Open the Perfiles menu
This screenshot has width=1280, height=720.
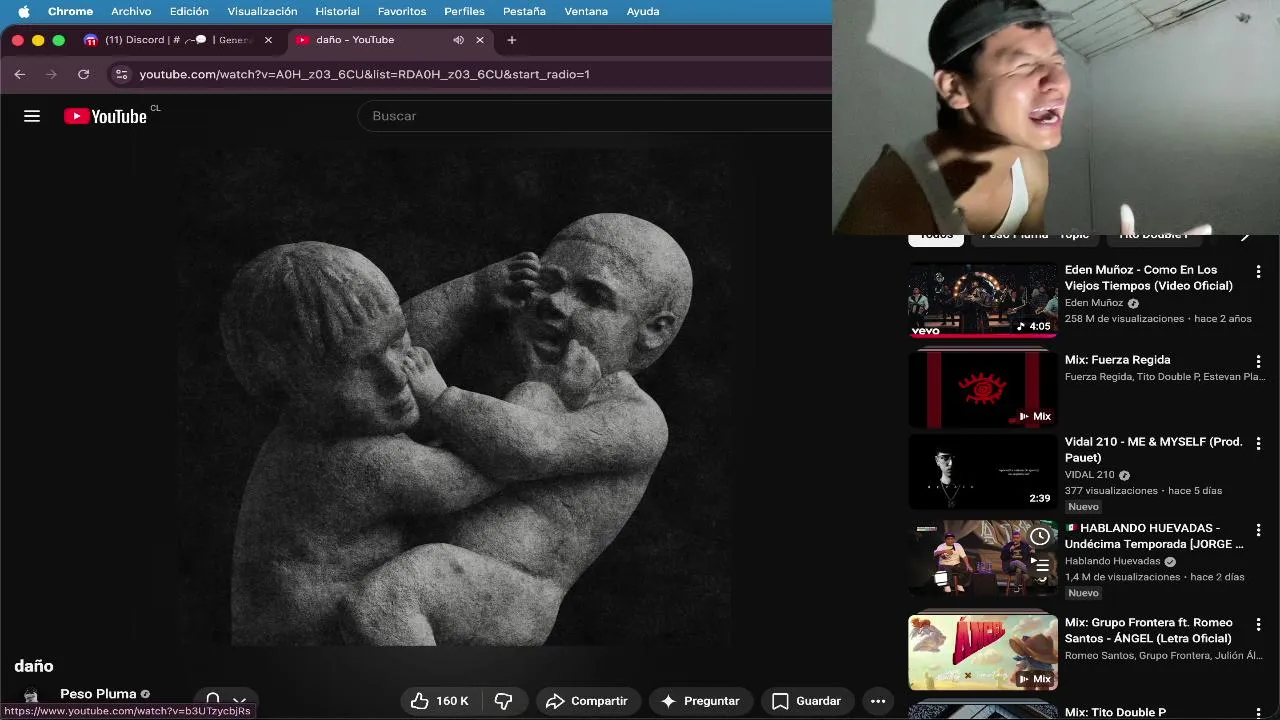(464, 11)
